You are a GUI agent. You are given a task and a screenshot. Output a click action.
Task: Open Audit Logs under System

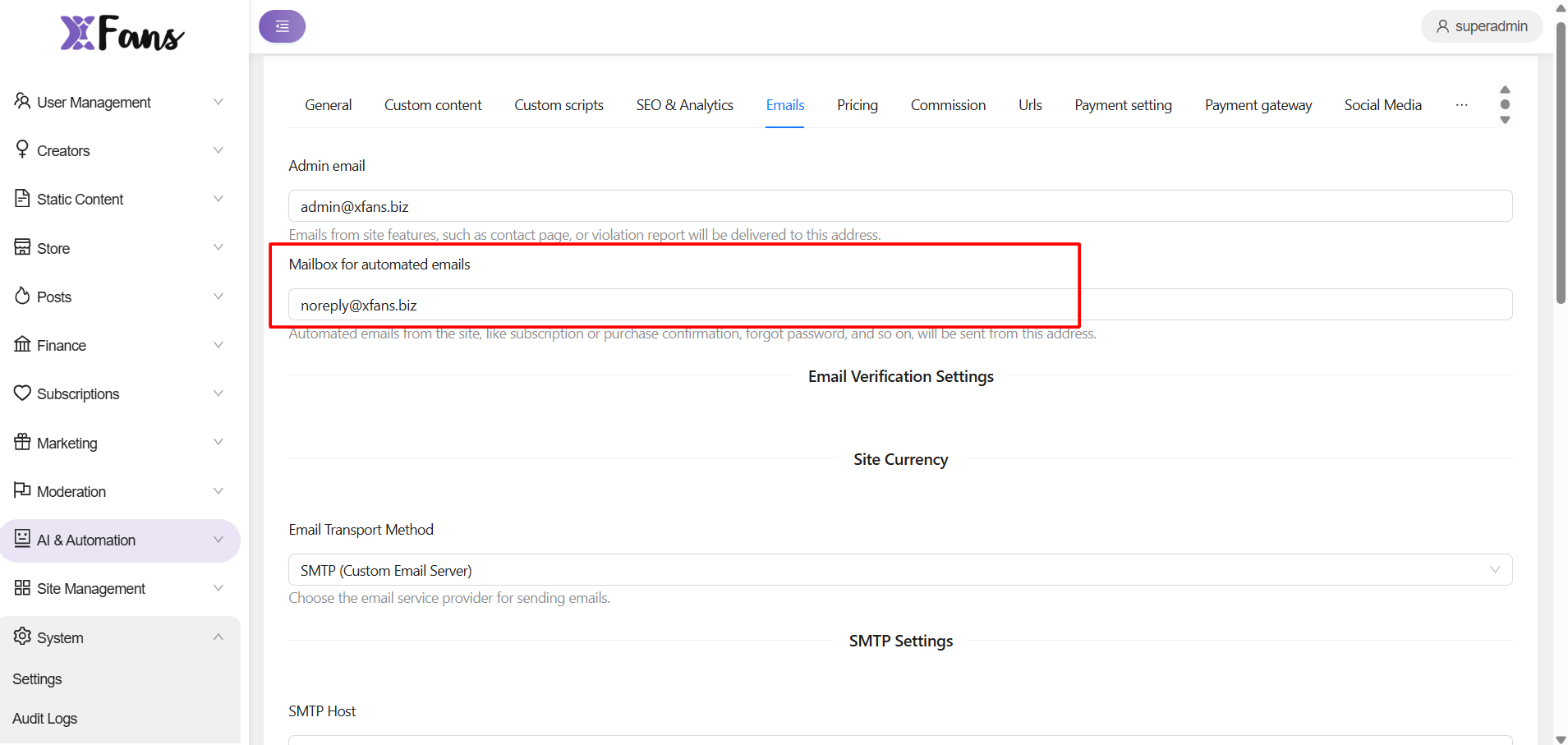pyautogui.click(x=45, y=719)
